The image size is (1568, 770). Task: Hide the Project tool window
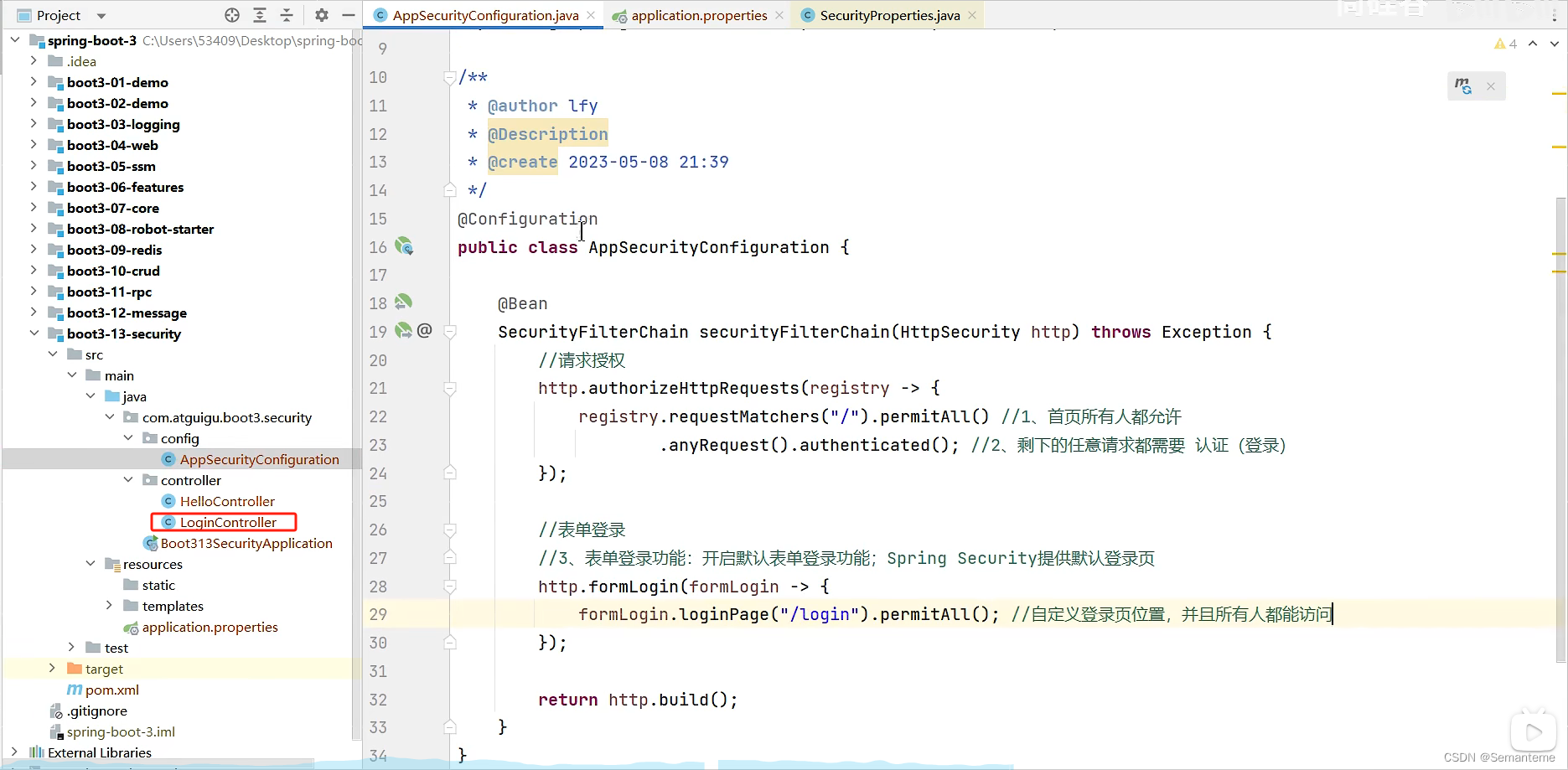click(x=349, y=15)
